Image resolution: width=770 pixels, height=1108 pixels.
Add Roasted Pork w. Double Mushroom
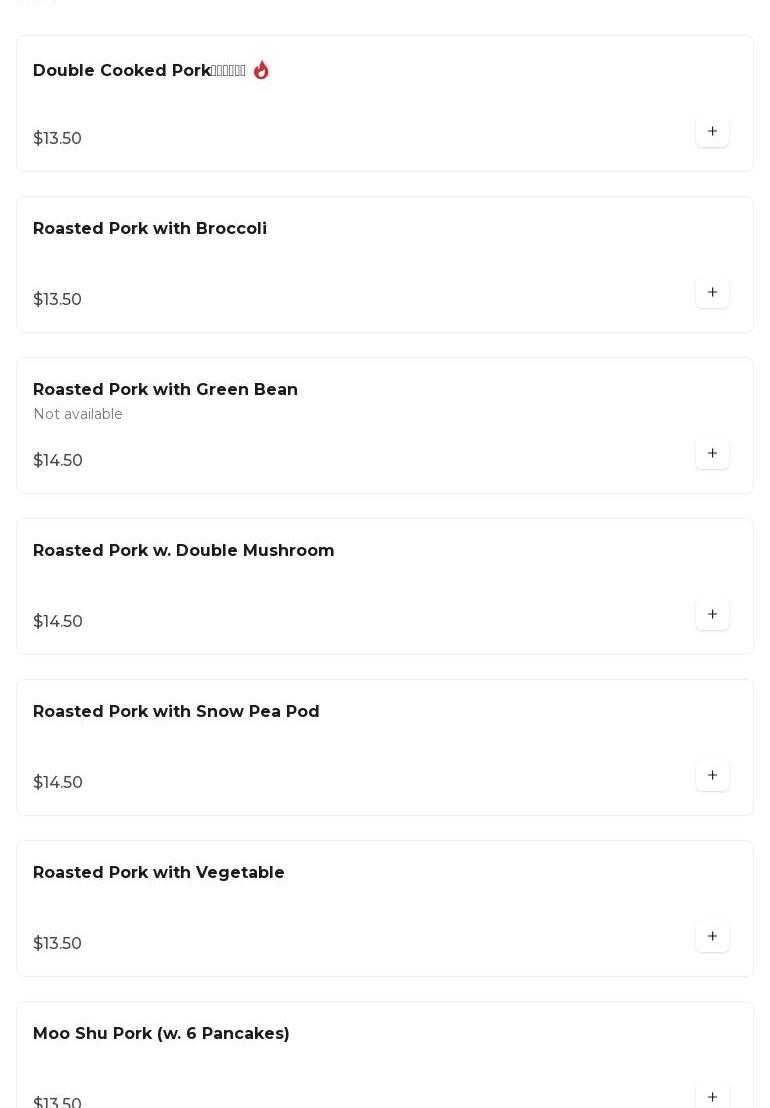coord(712,615)
